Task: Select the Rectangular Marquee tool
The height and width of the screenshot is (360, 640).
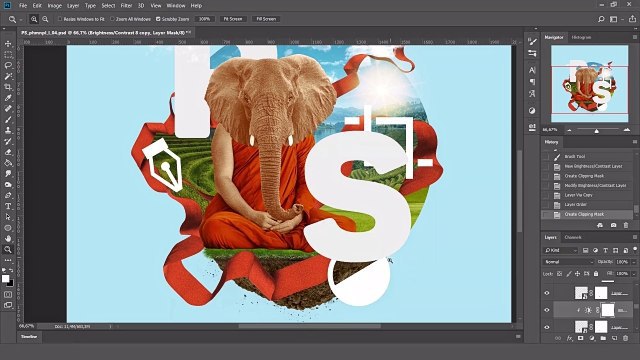Action: pos(8,55)
